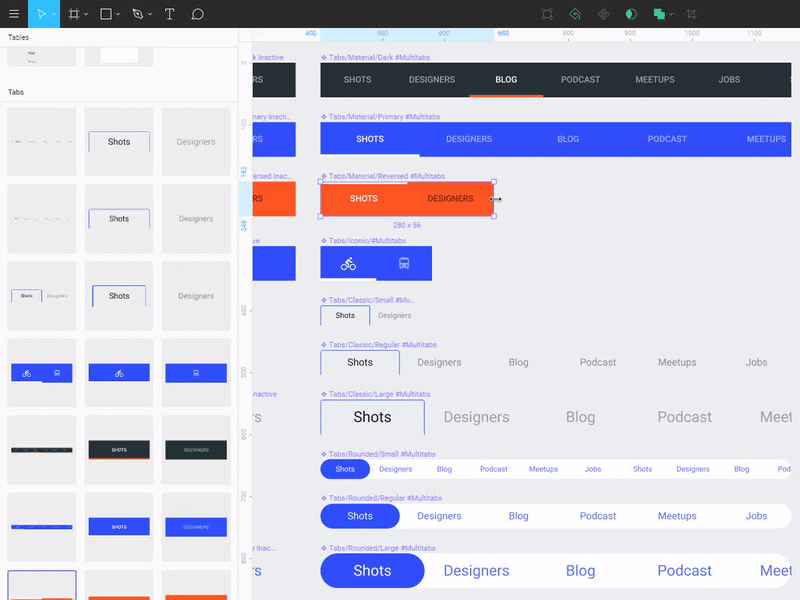This screenshot has height=600, width=800.
Task: Select the Slice tool icon
Action: [x=692, y=14]
